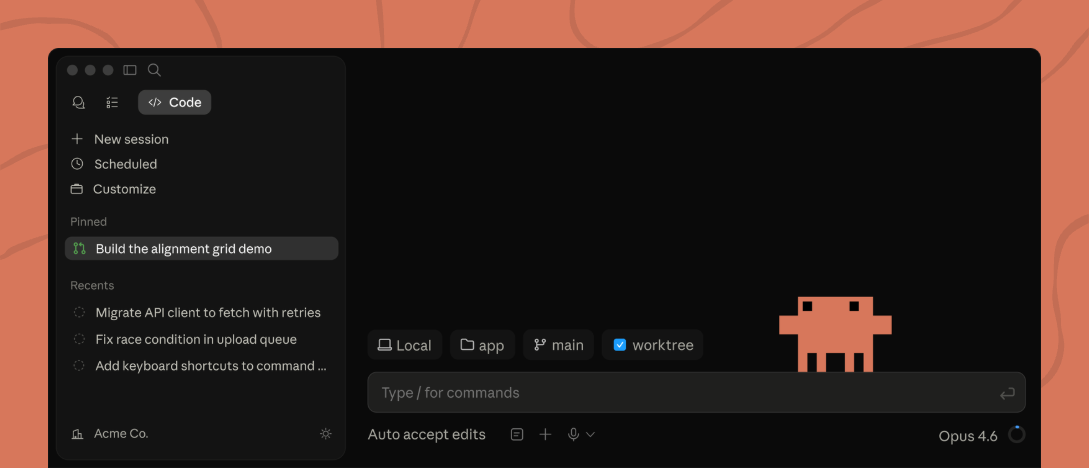This screenshot has height=468, width=1089.
Task: Click the circular usage ring indicator
Action: [x=1017, y=435]
